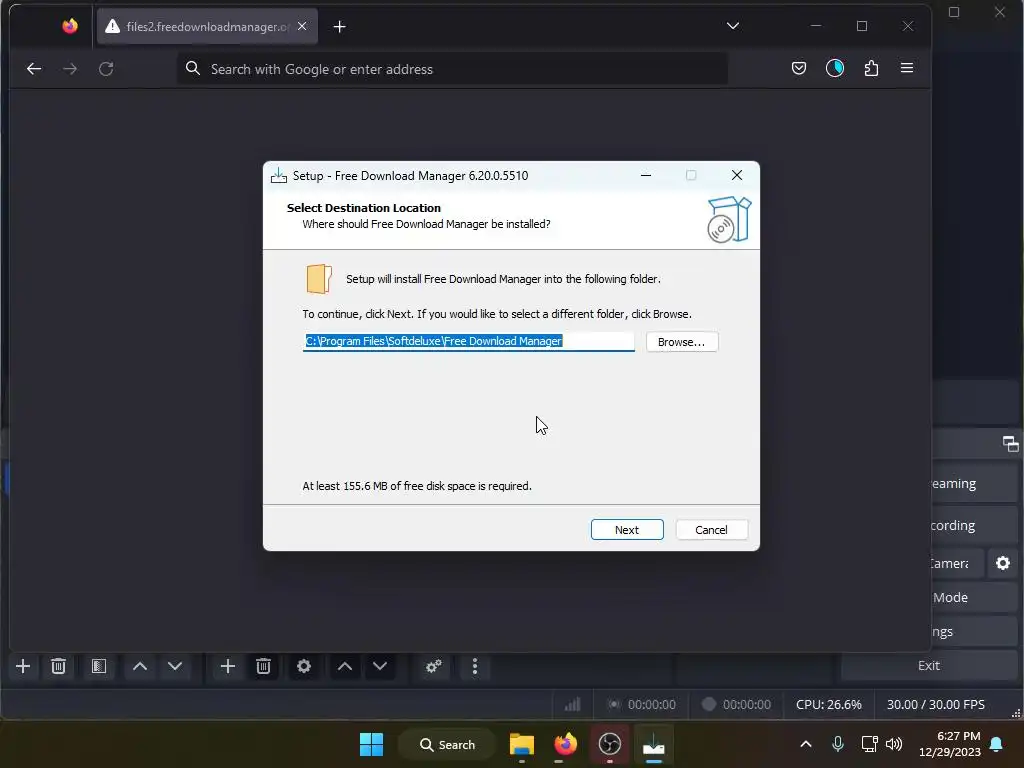Viewport: 1024px width, 768px height.
Task: Move scene down with first OBS down arrow
Action: [175, 666]
